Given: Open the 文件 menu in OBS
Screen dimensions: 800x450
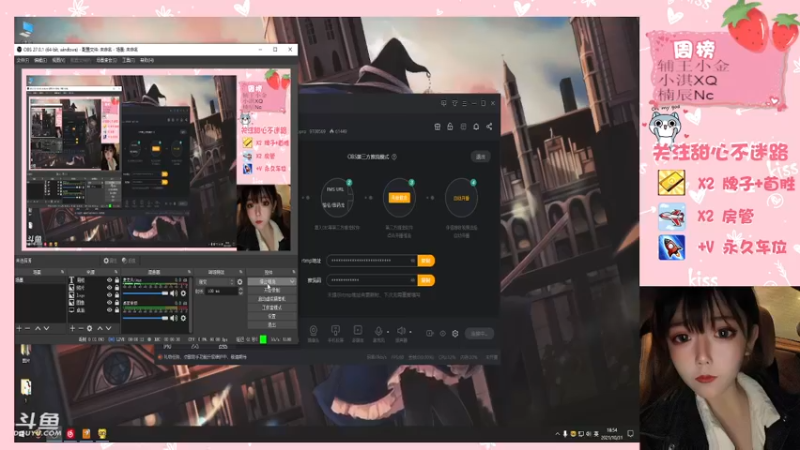Looking at the screenshot, I should (22, 60).
